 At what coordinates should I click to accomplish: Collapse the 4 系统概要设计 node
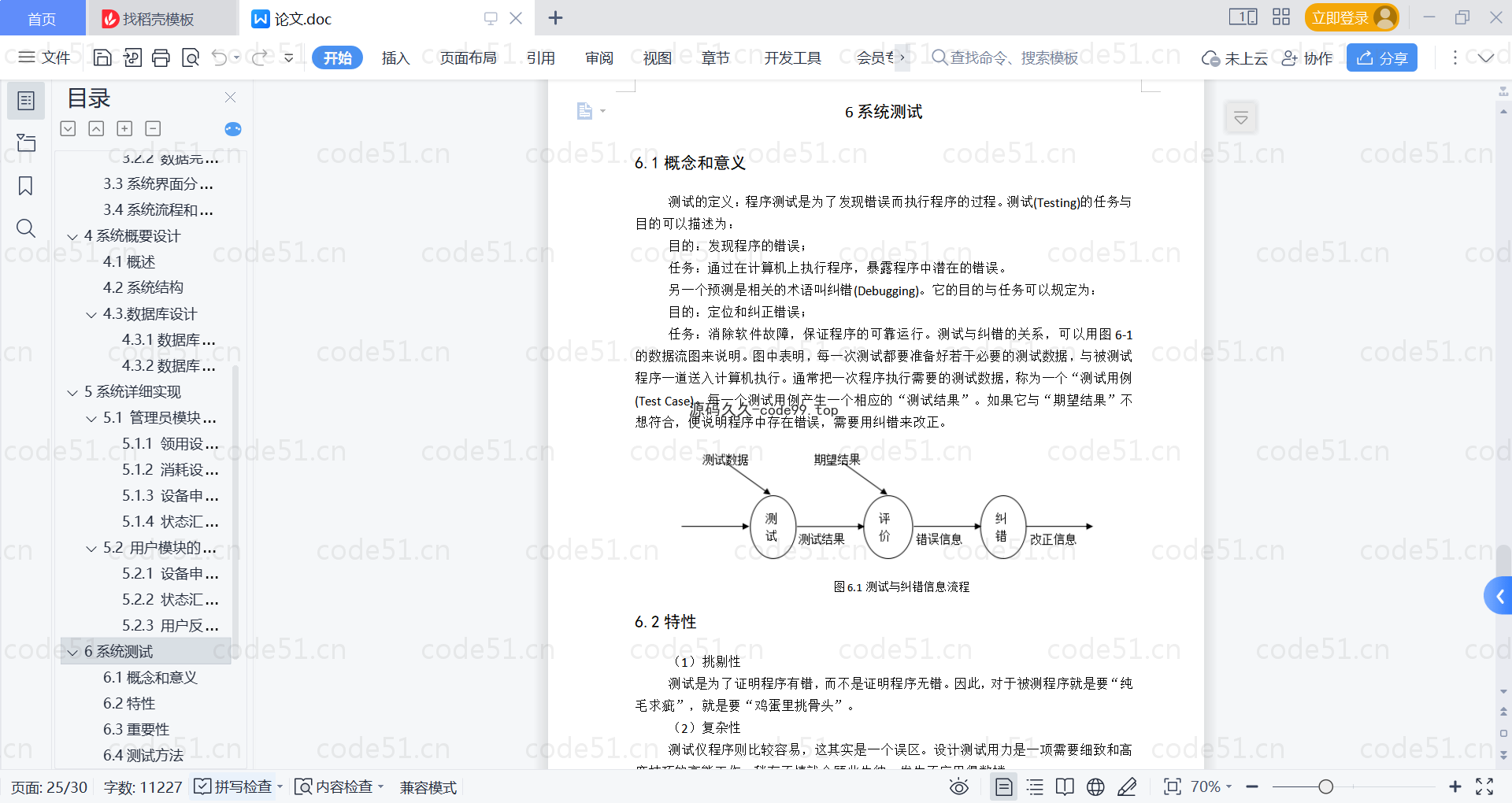[x=72, y=236]
